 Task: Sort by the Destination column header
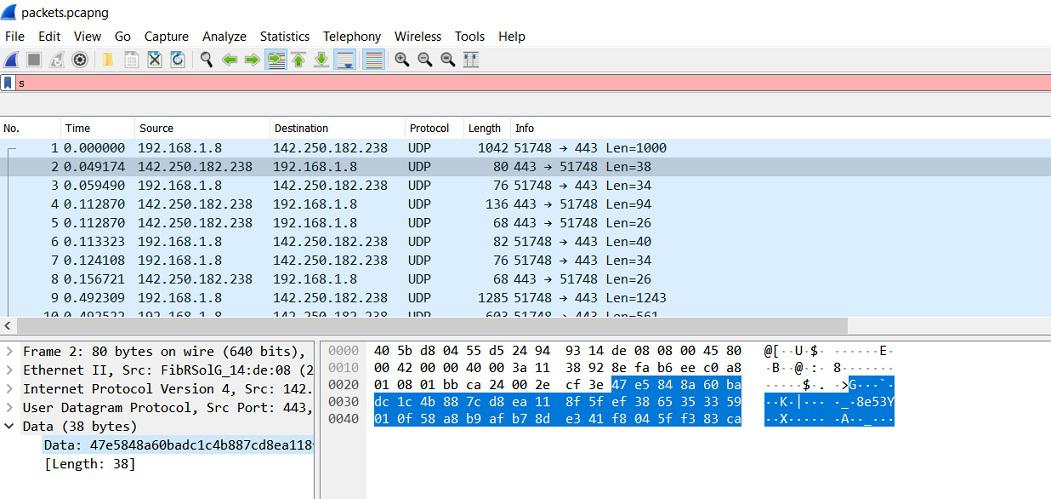click(338, 128)
